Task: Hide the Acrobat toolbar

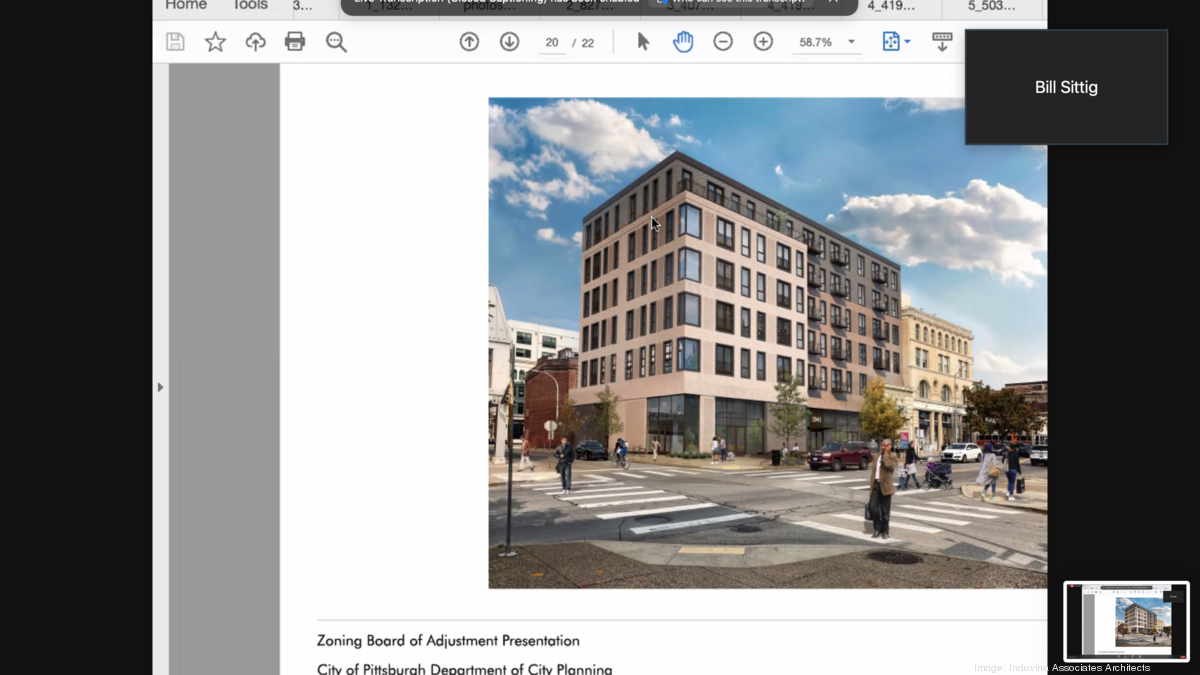Action: tap(941, 41)
